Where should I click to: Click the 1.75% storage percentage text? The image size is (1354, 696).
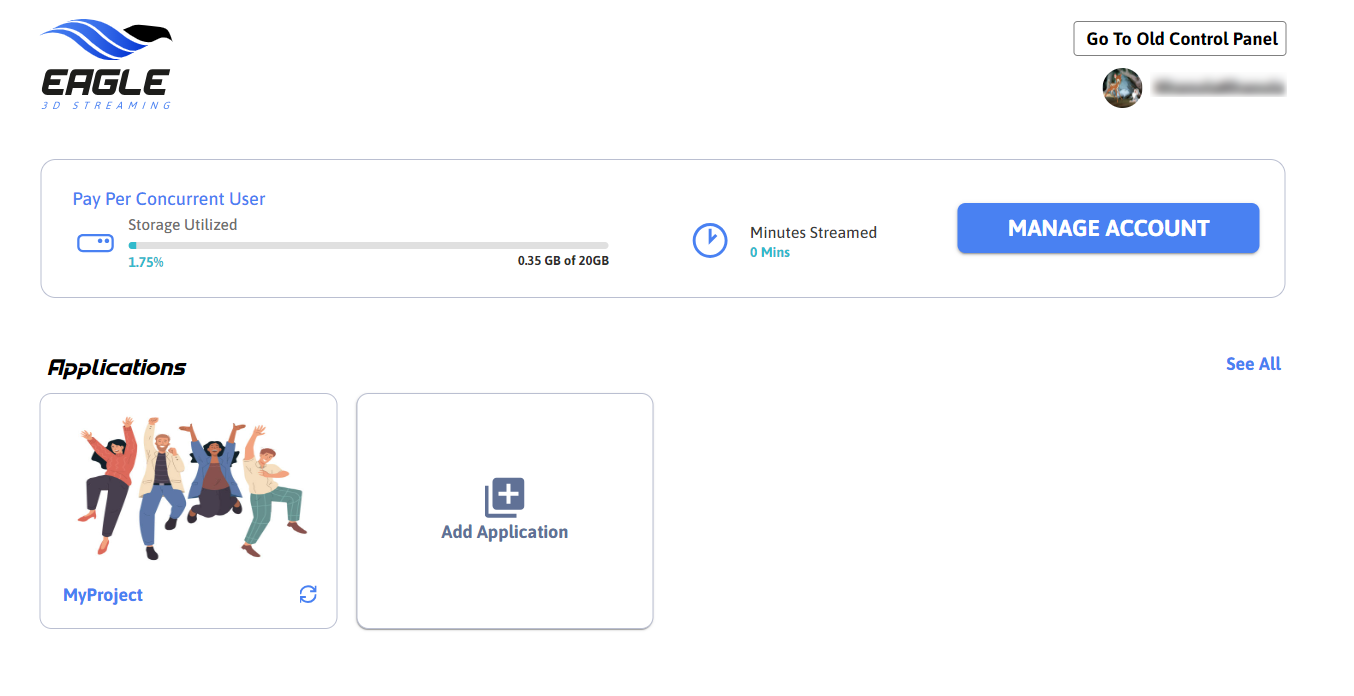[x=146, y=262]
